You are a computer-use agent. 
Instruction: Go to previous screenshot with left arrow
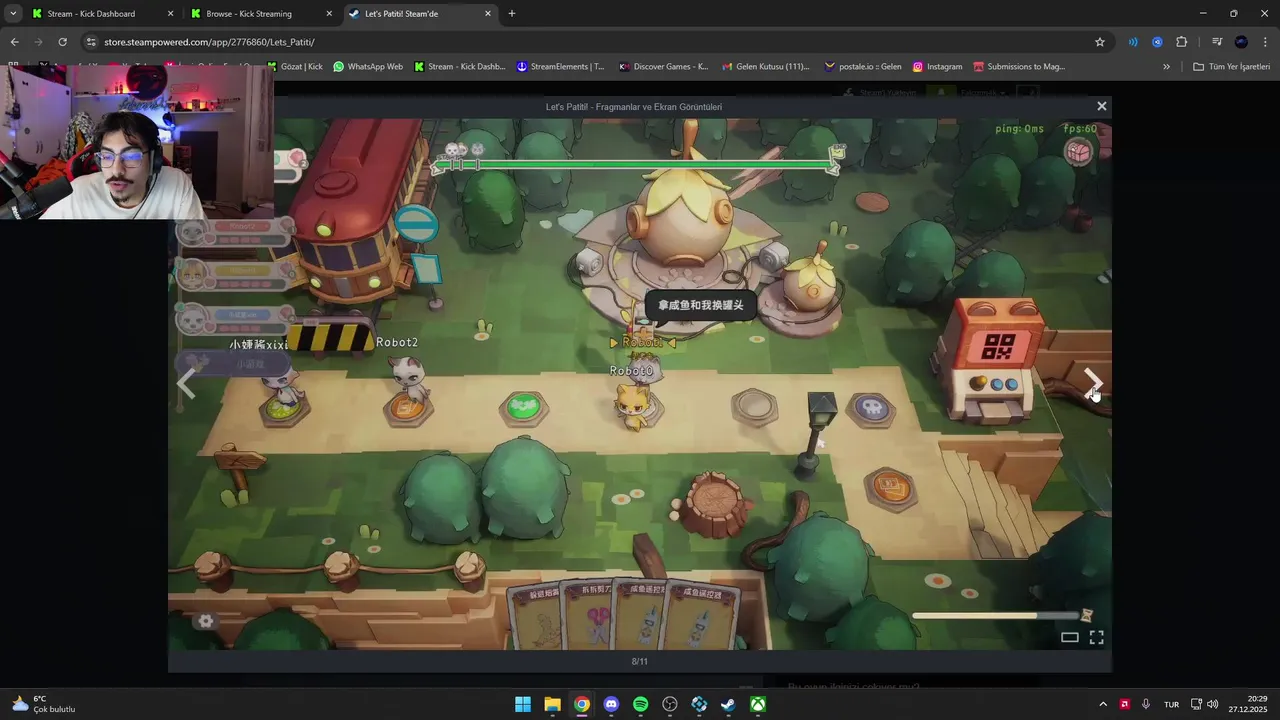[x=186, y=384]
